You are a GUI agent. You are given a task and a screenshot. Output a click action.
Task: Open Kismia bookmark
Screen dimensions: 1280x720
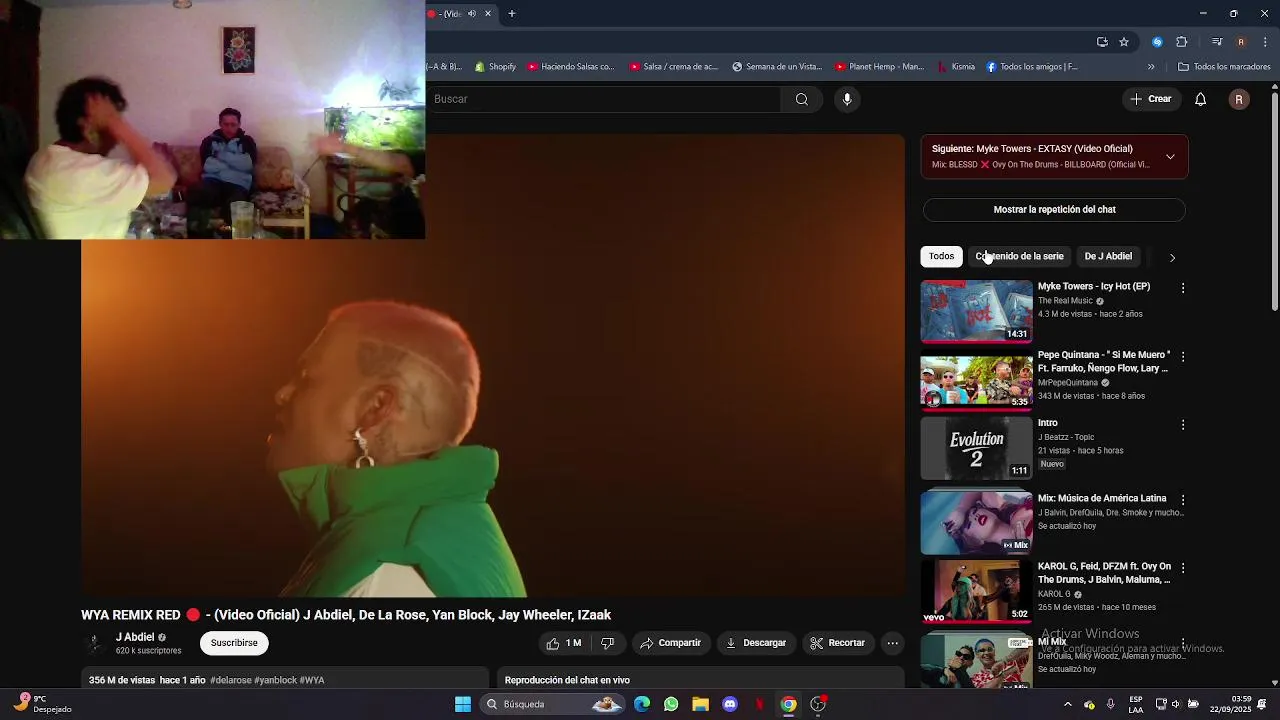[x=956, y=67]
